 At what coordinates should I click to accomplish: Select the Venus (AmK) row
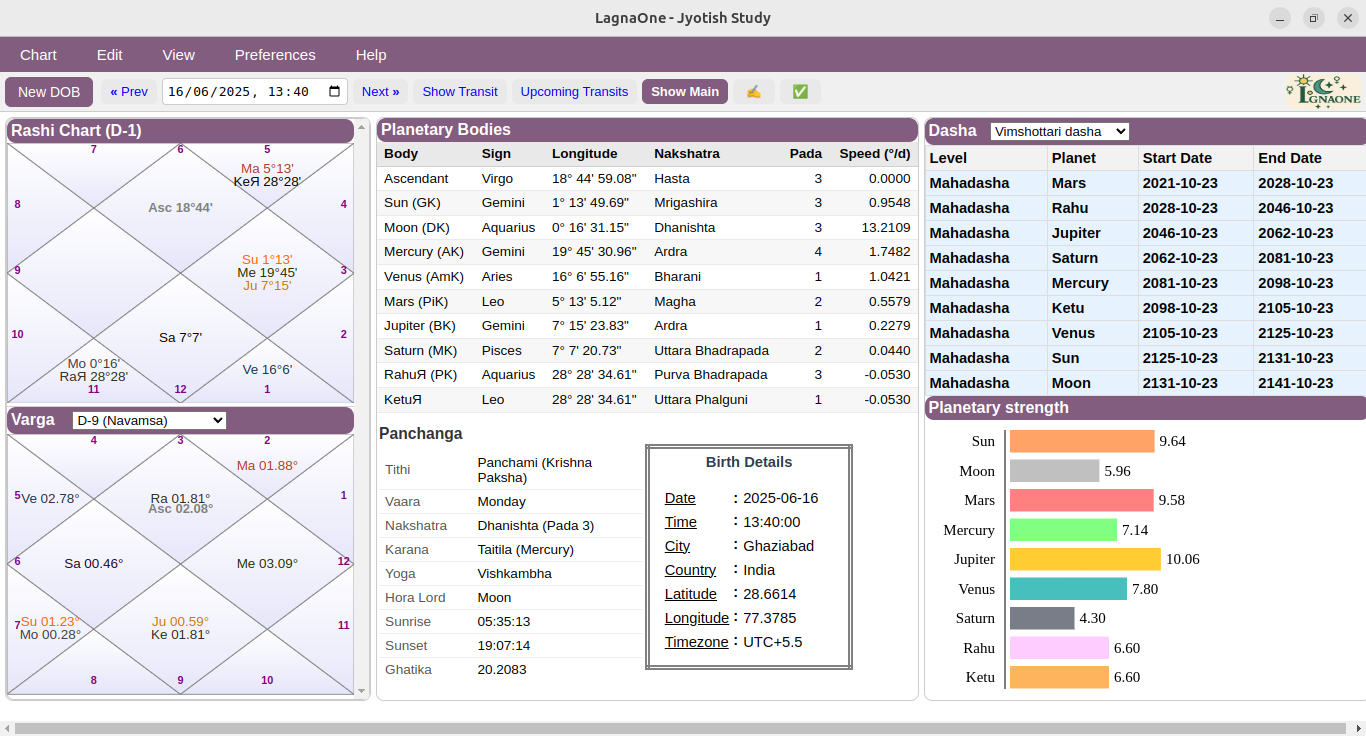tap(647, 276)
